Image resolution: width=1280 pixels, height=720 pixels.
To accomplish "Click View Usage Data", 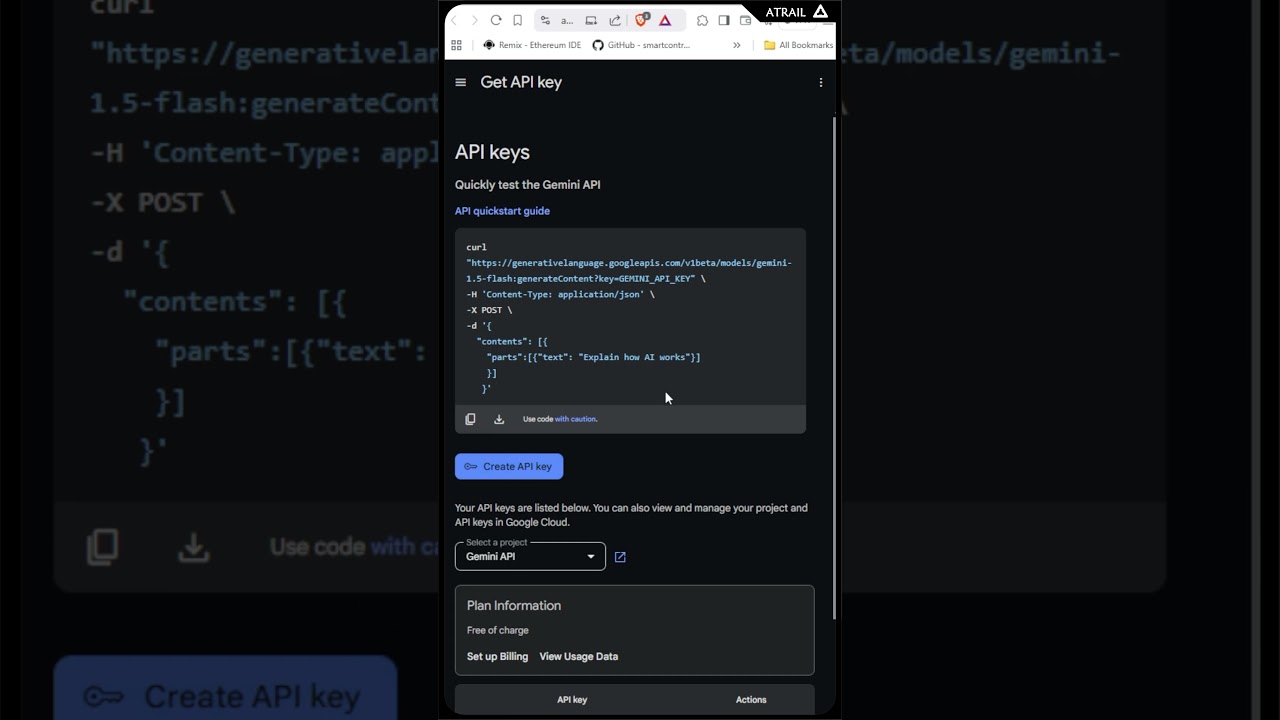I will pos(579,656).
